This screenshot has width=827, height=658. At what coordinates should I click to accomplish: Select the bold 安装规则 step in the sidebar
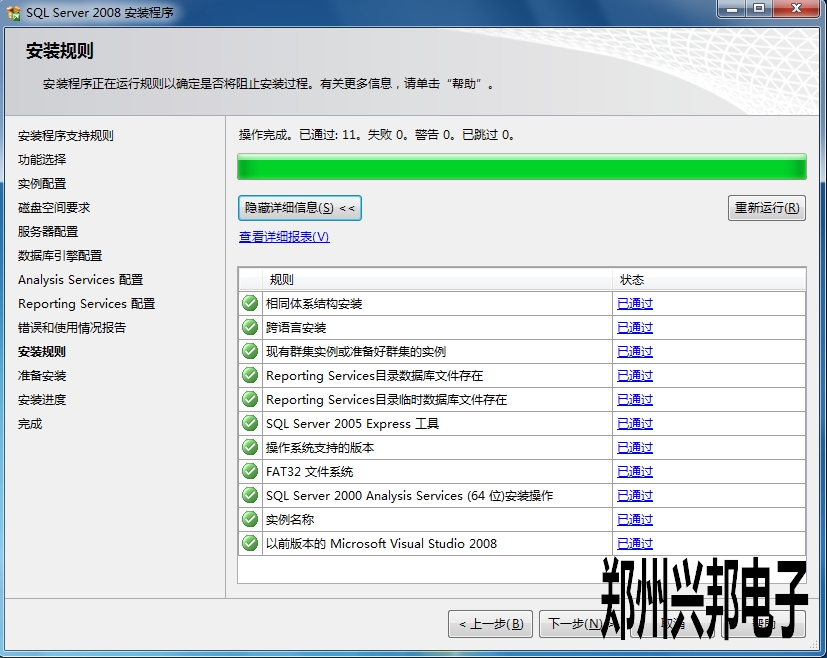click(42, 352)
